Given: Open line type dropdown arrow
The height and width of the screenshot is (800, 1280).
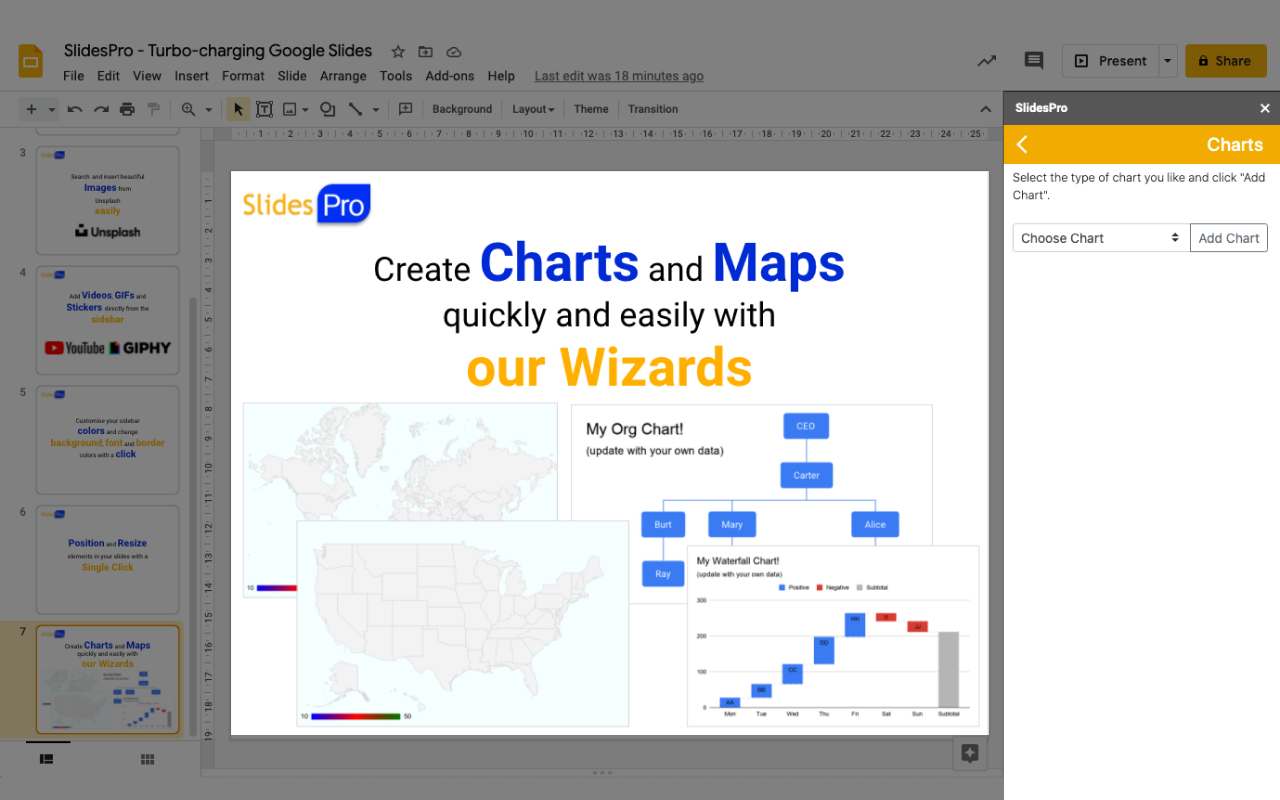Looking at the screenshot, I should click(x=376, y=110).
